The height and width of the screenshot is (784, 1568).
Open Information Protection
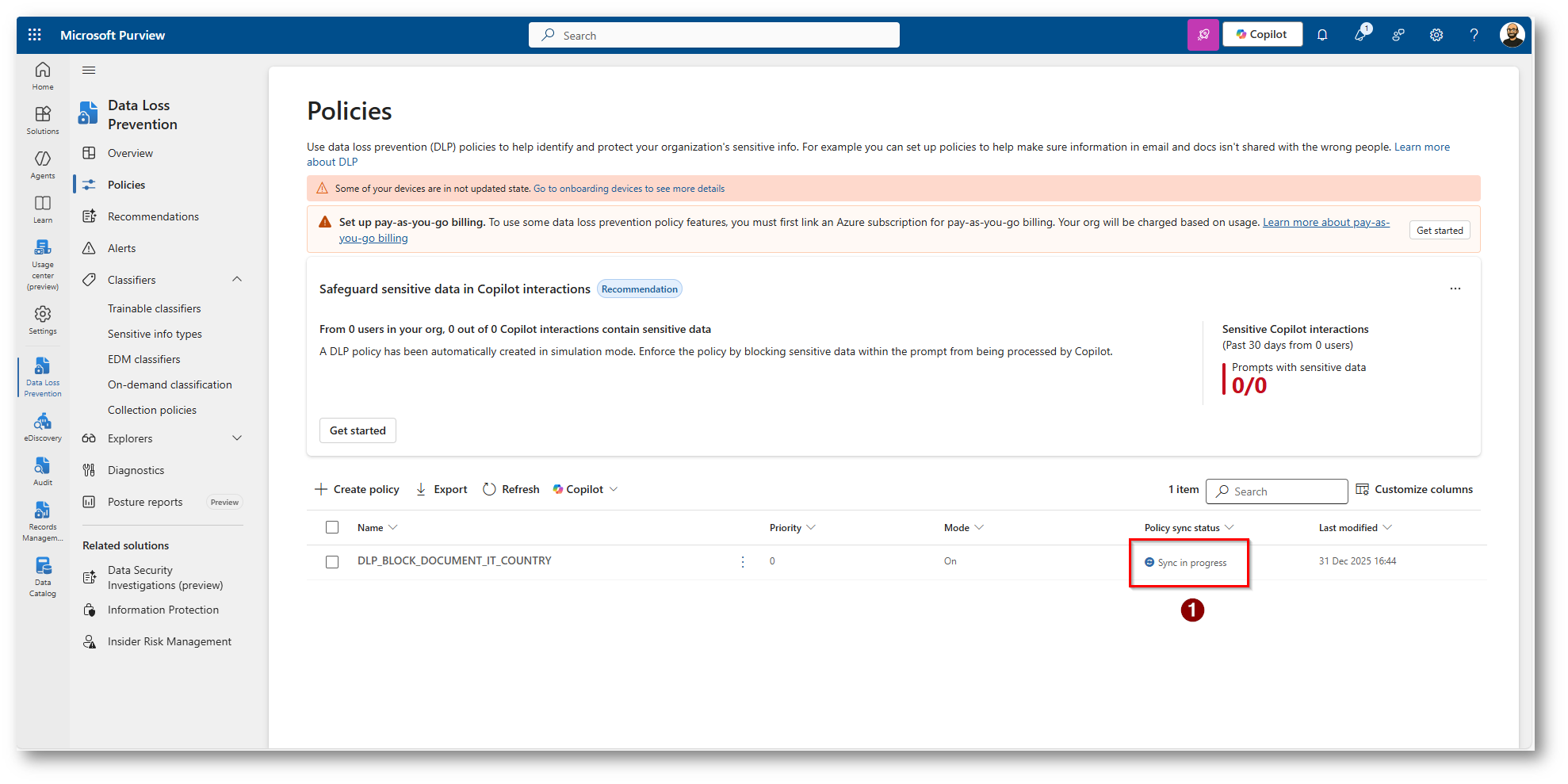pos(163,610)
